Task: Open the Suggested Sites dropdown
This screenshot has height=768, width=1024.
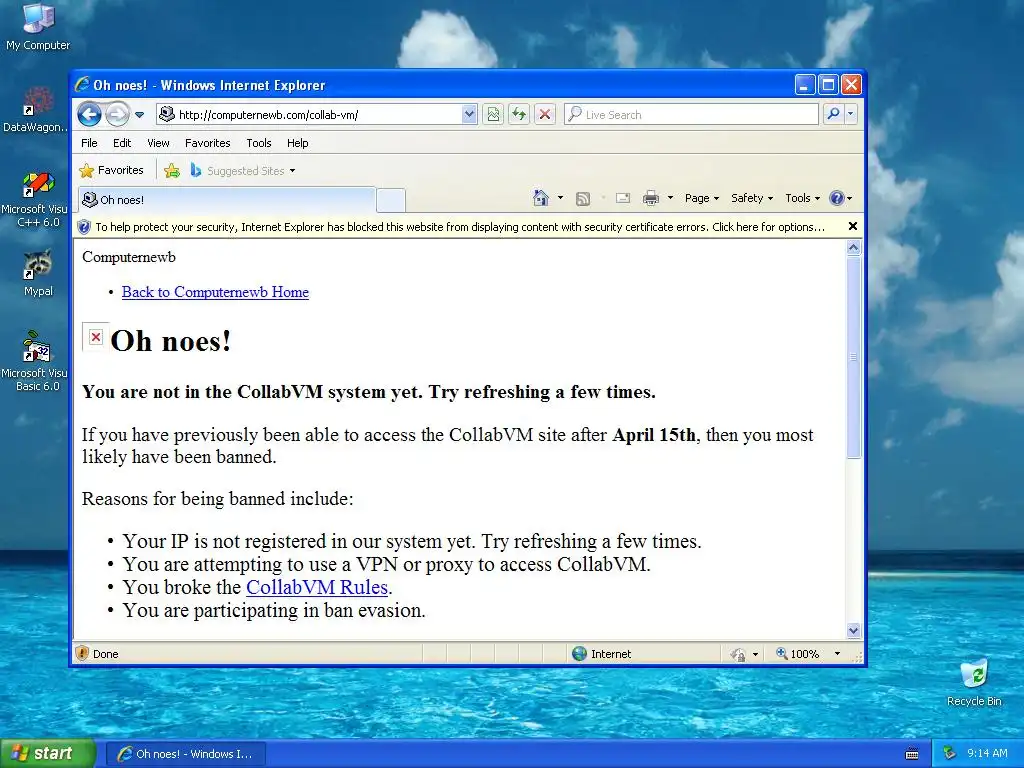Action: tap(242, 170)
